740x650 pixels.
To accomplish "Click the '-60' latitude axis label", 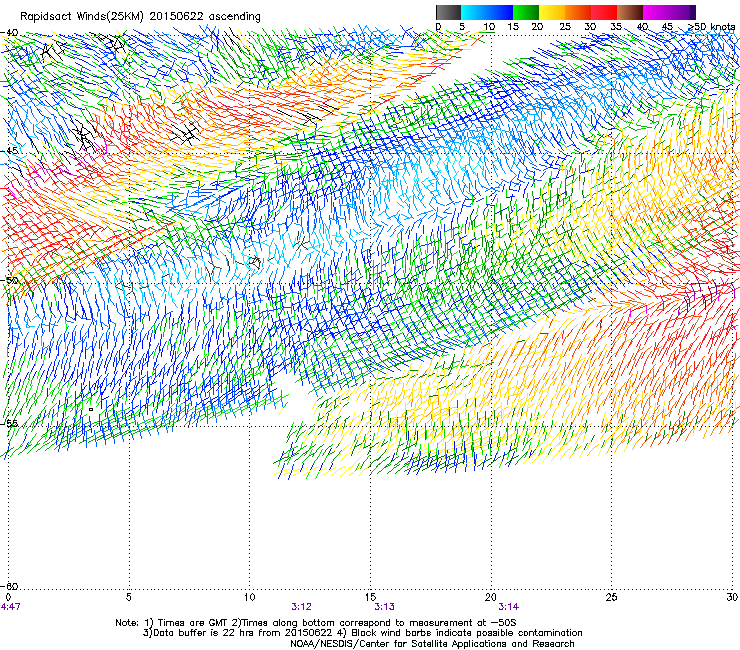I will coord(10,586).
